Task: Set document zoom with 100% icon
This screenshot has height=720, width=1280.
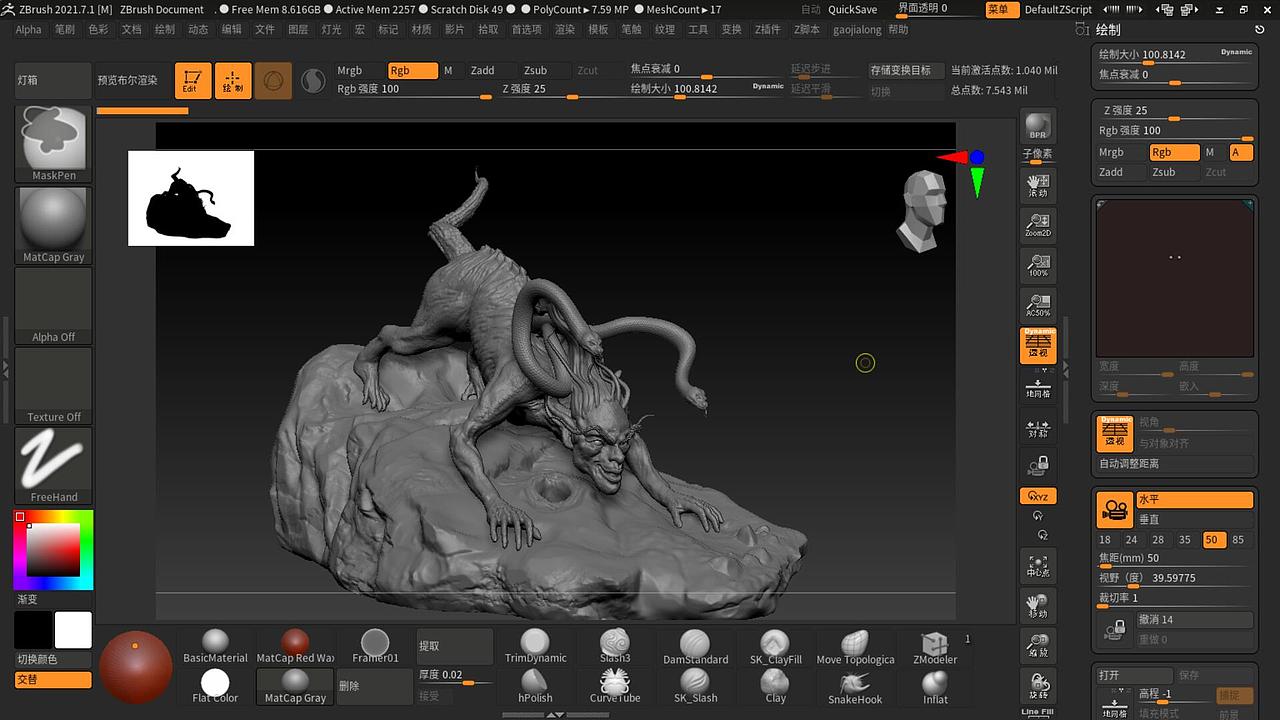Action: (x=1038, y=265)
